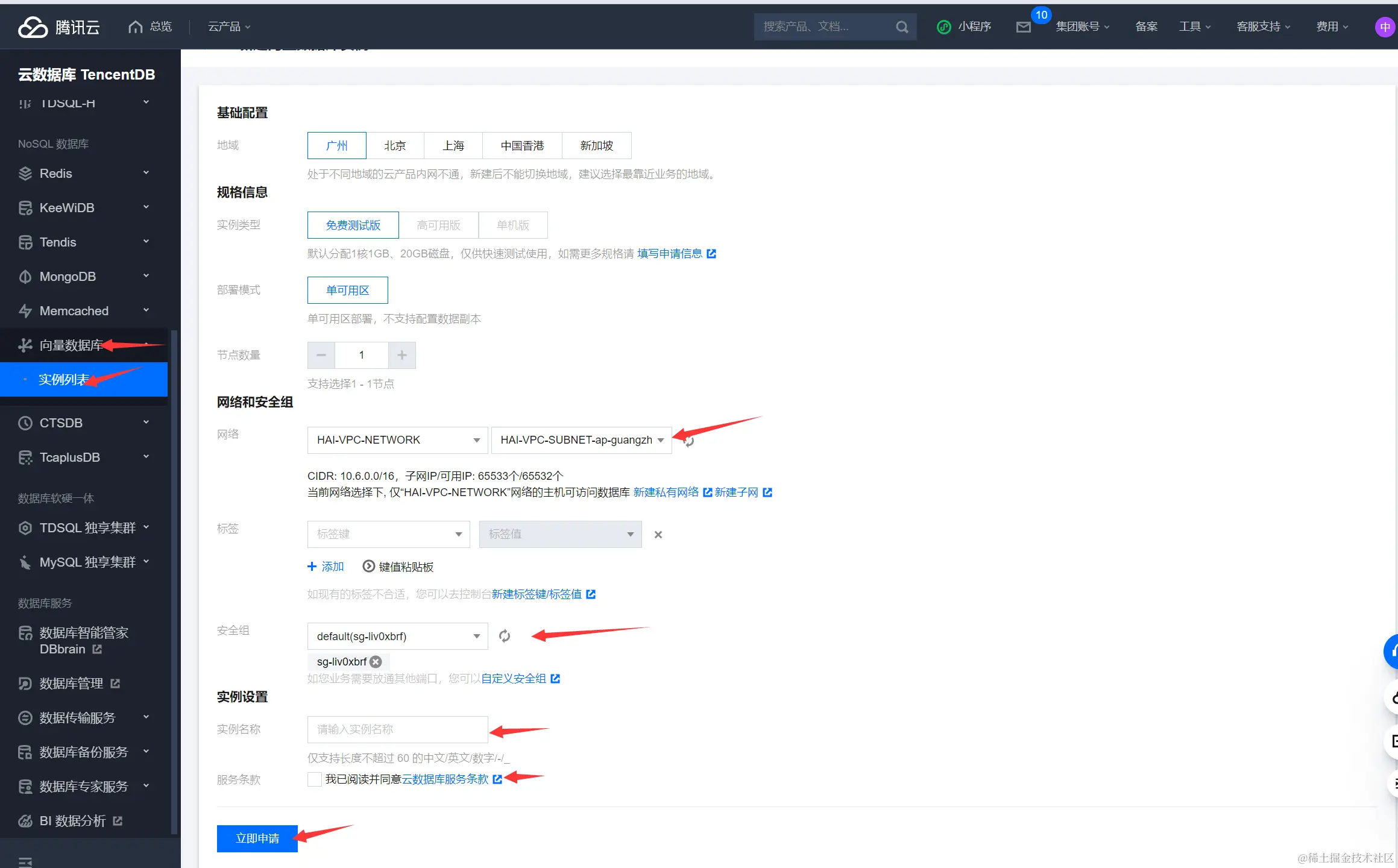Open the key-value clipboard icon
This screenshot has width=1398, height=868.
coord(368,567)
